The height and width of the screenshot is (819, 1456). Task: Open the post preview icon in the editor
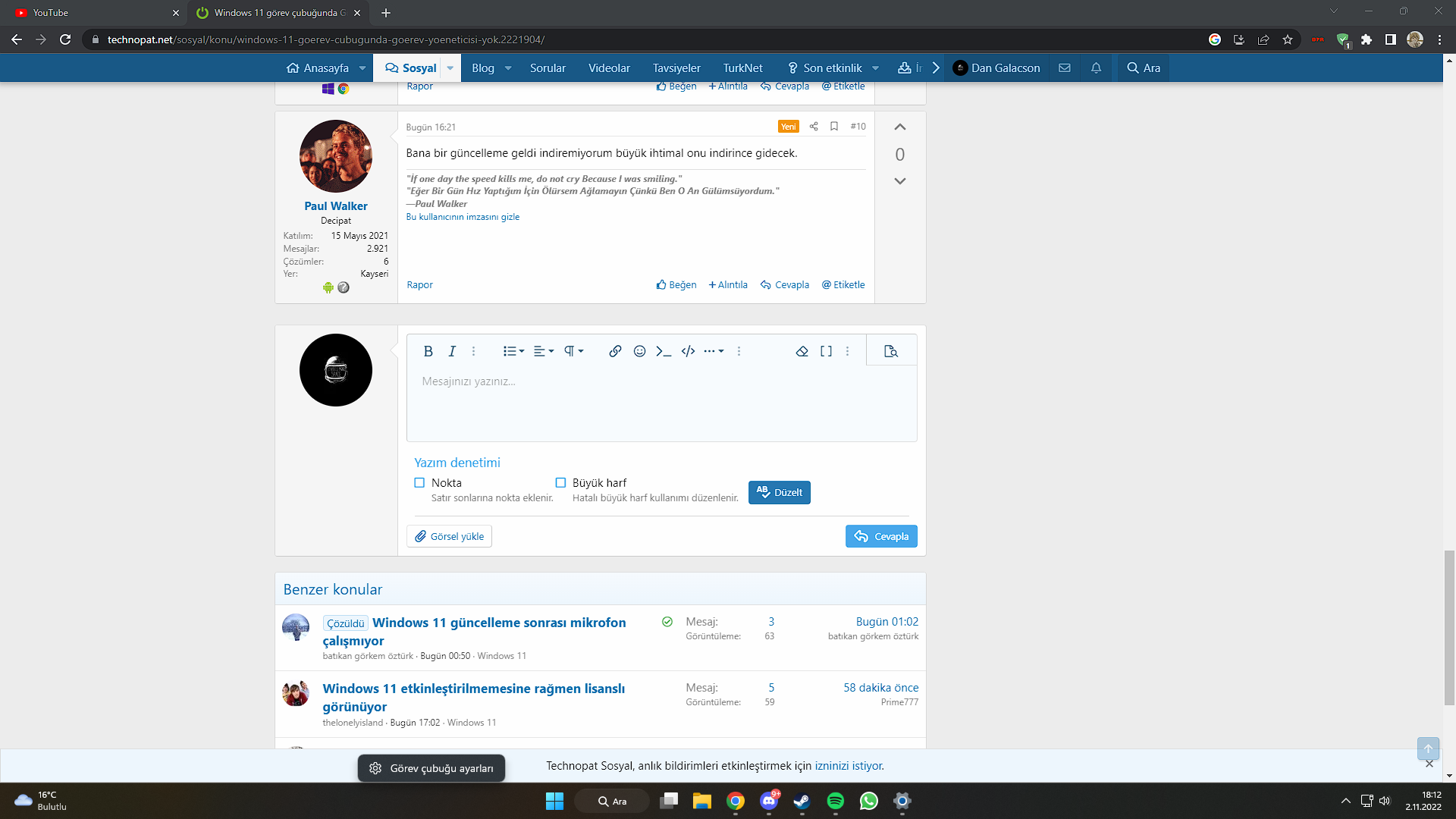[x=891, y=351]
